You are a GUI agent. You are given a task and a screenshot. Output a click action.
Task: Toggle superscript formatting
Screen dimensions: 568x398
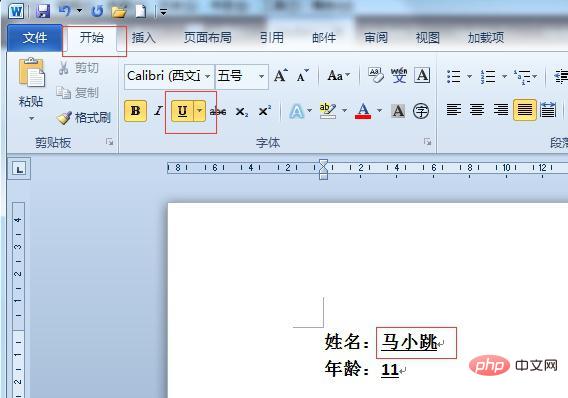(265, 111)
